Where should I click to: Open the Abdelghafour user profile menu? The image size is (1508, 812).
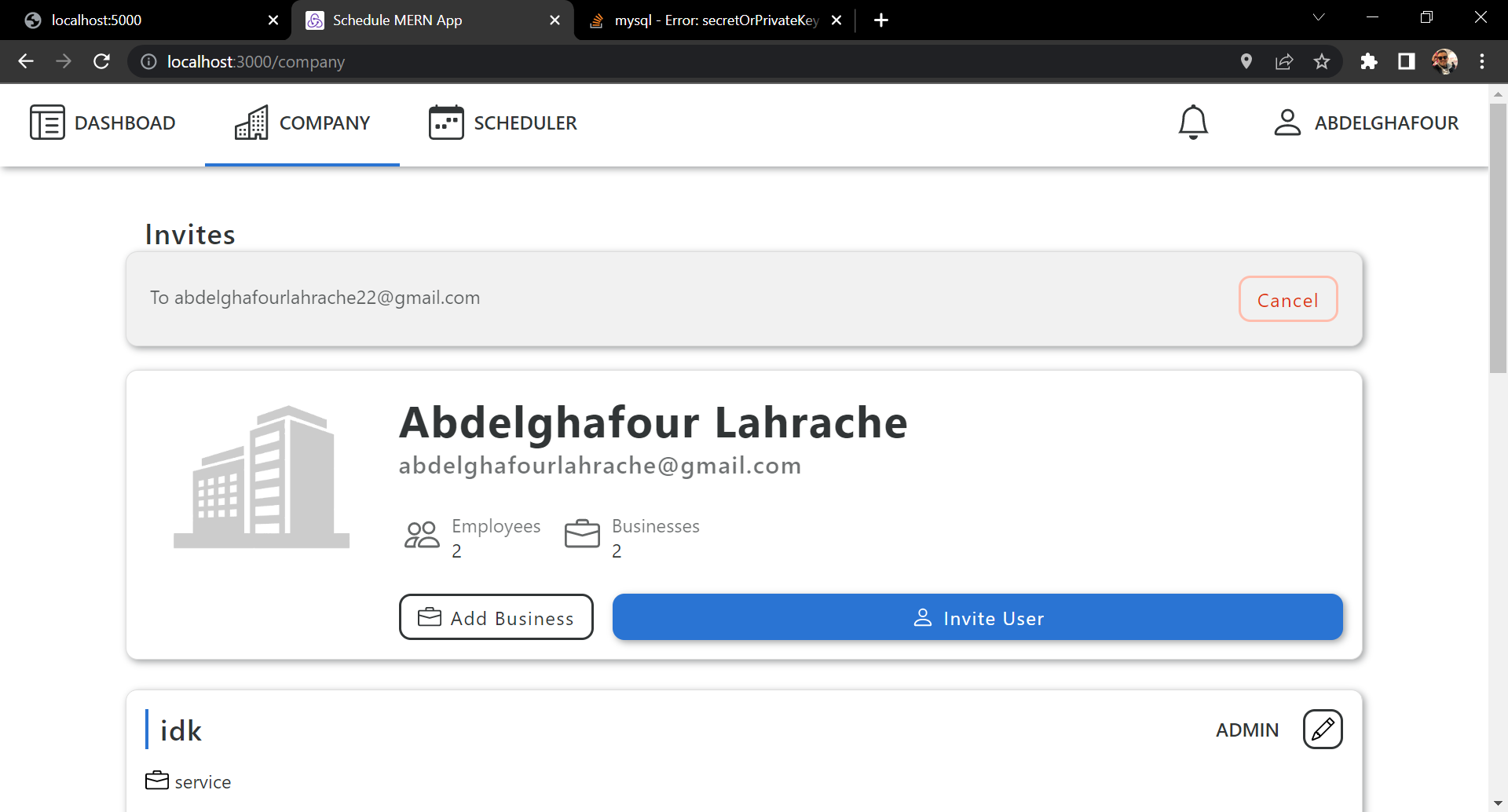tap(1366, 123)
